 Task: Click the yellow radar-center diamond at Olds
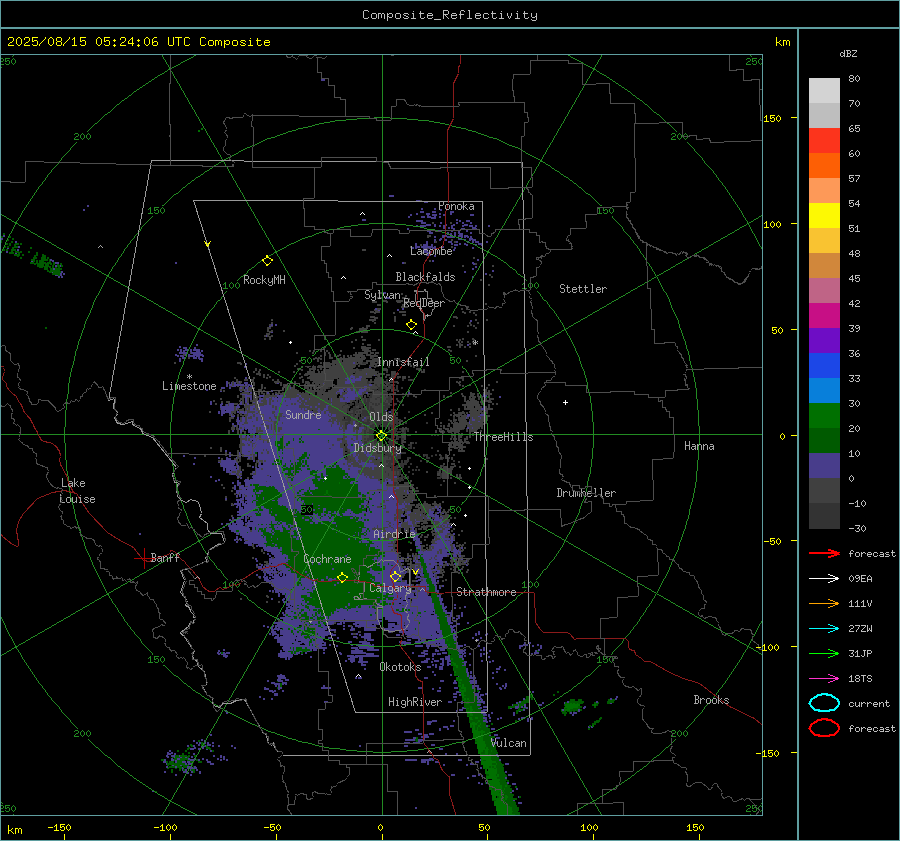click(381, 436)
